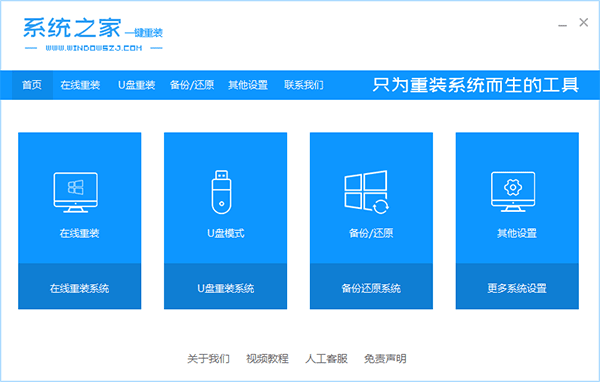Image resolution: width=600 pixels, height=382 pixels.
Task: Open the 首页 tab
Action: 32,85
